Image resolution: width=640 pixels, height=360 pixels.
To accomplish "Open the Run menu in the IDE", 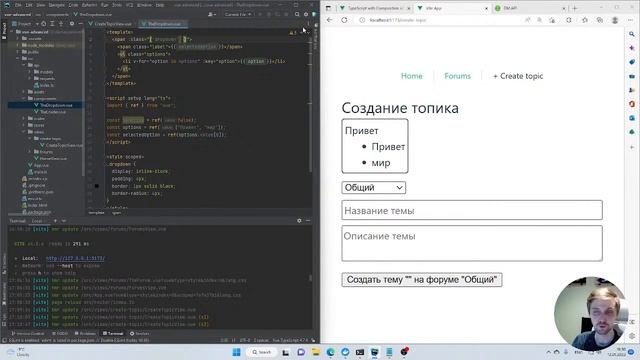I will [x=104, y=5].
